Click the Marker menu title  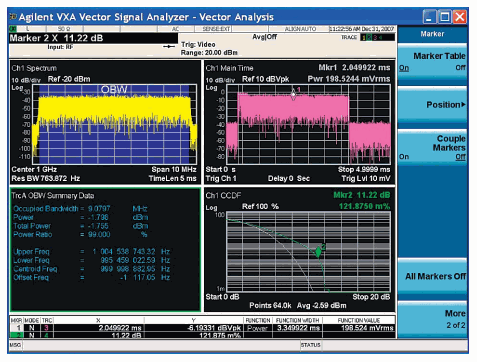coord(432,34)
